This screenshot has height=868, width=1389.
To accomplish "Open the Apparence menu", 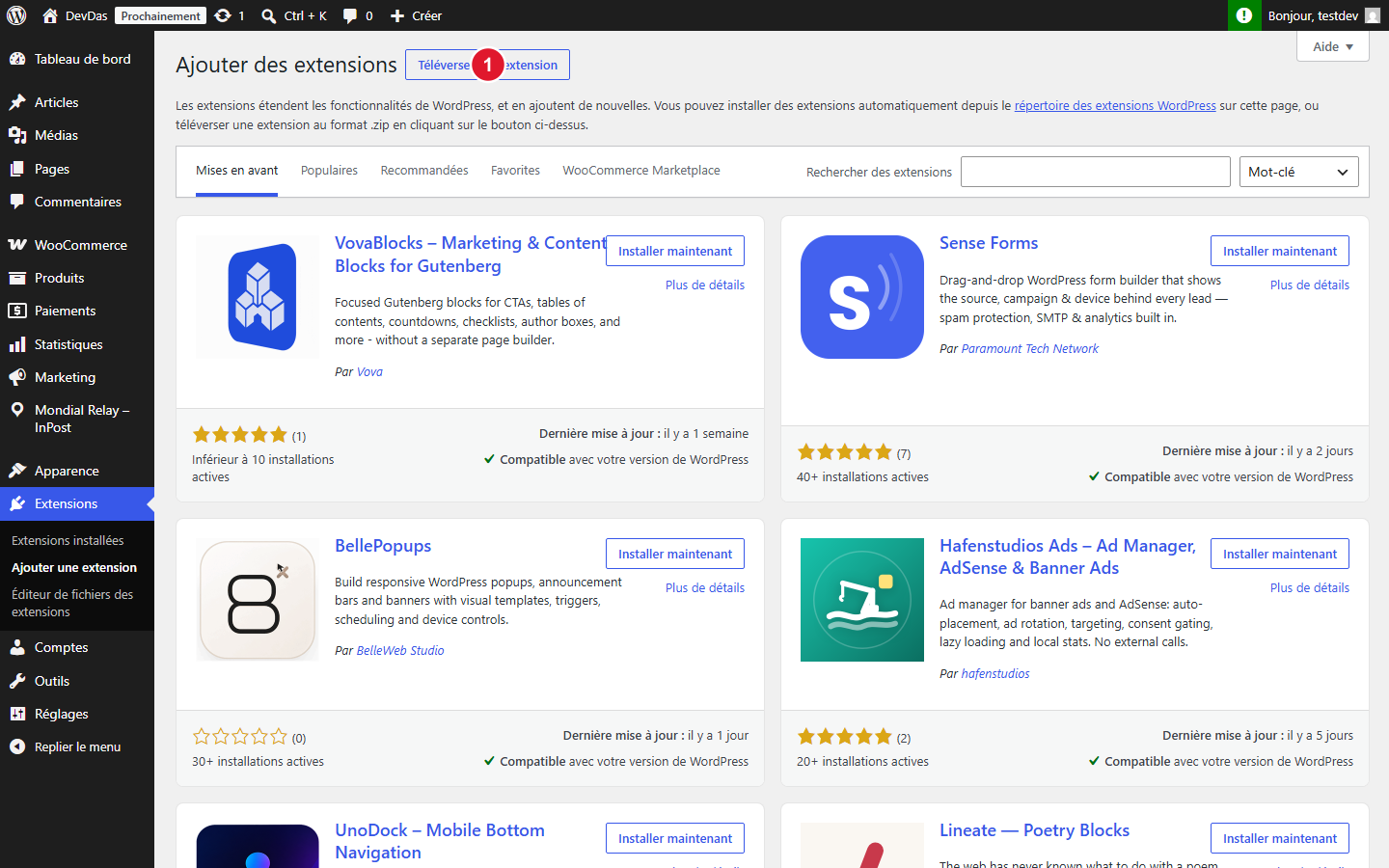I will 77,471.
